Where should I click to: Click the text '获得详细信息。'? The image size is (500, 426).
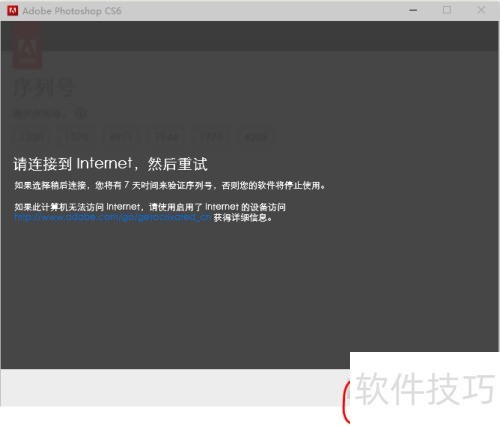(243, 218)
